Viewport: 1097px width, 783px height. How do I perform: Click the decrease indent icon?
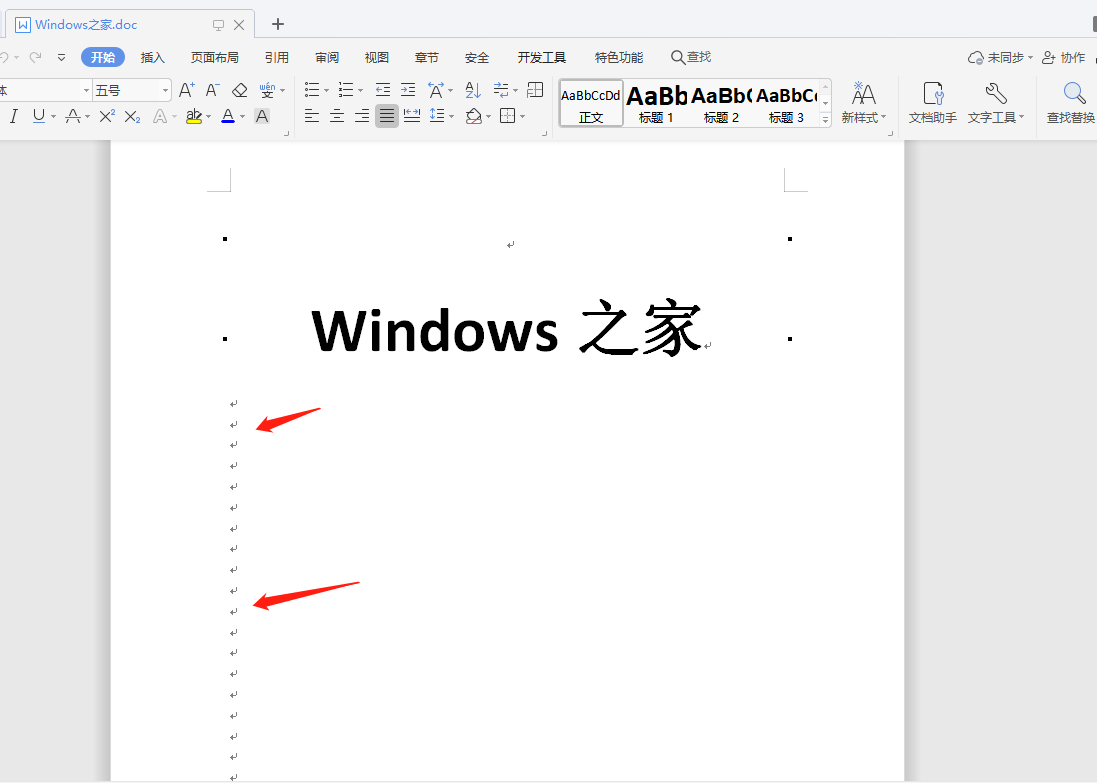[x=383, y=90]
